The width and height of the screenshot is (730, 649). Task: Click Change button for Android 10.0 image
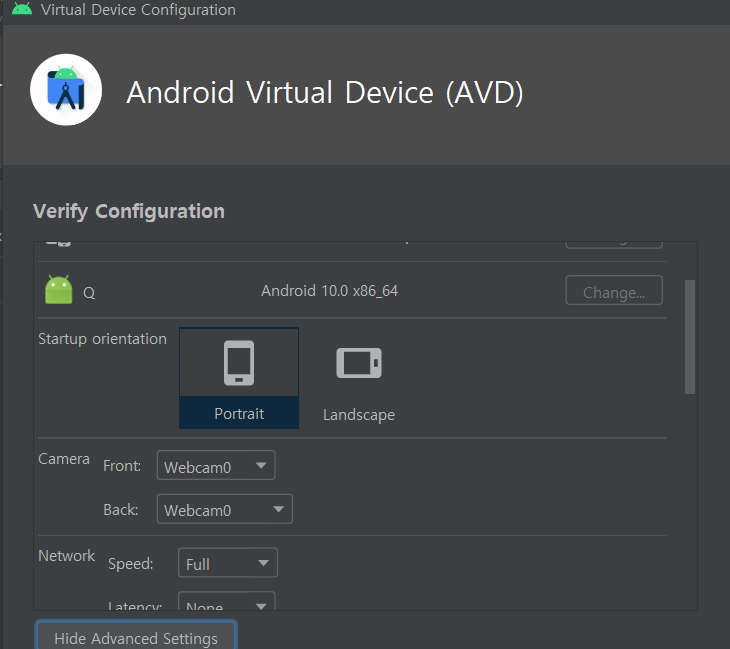614,290
